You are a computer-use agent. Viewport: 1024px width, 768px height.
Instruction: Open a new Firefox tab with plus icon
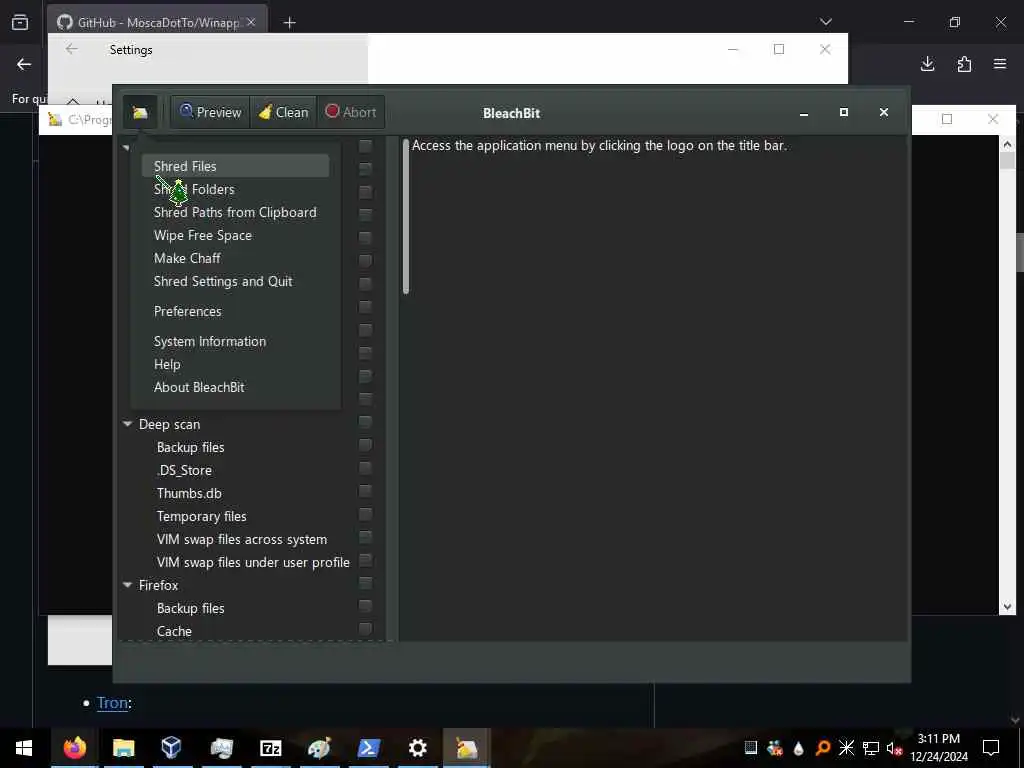pyautogui.click(x=289, y=23)
